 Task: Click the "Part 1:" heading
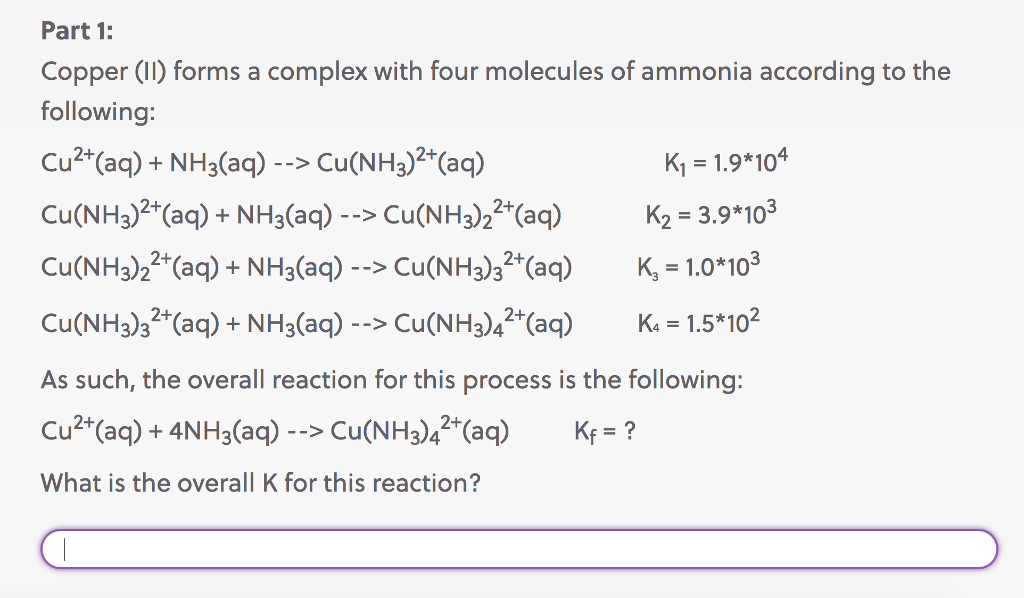[77, 31]
